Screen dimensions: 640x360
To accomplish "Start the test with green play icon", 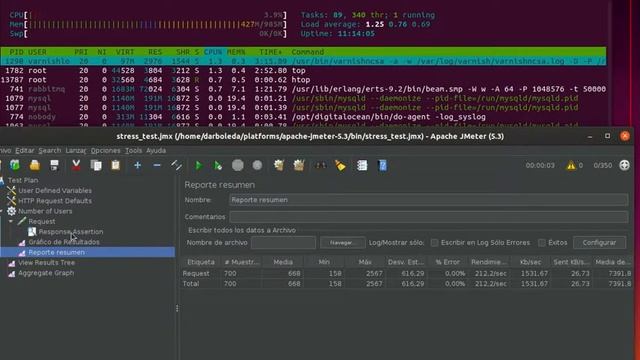I will click(199, 165).
